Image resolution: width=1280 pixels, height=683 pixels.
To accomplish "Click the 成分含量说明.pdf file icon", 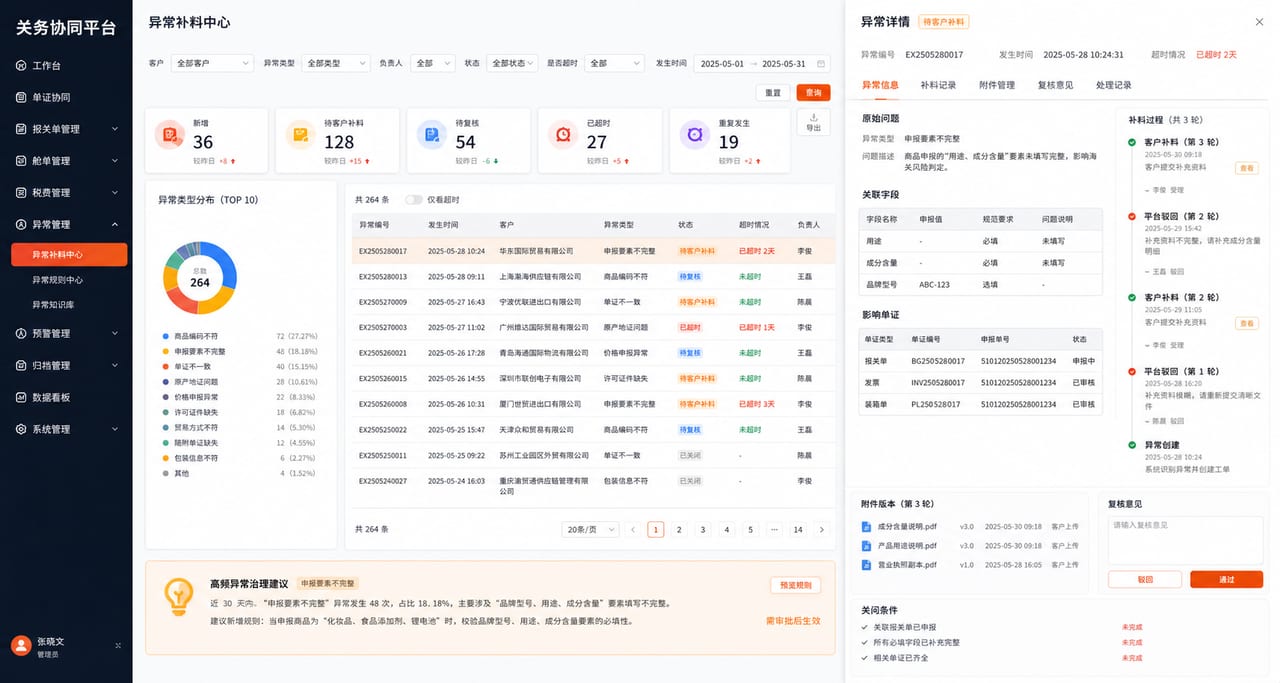I will [x=866, y=527].
